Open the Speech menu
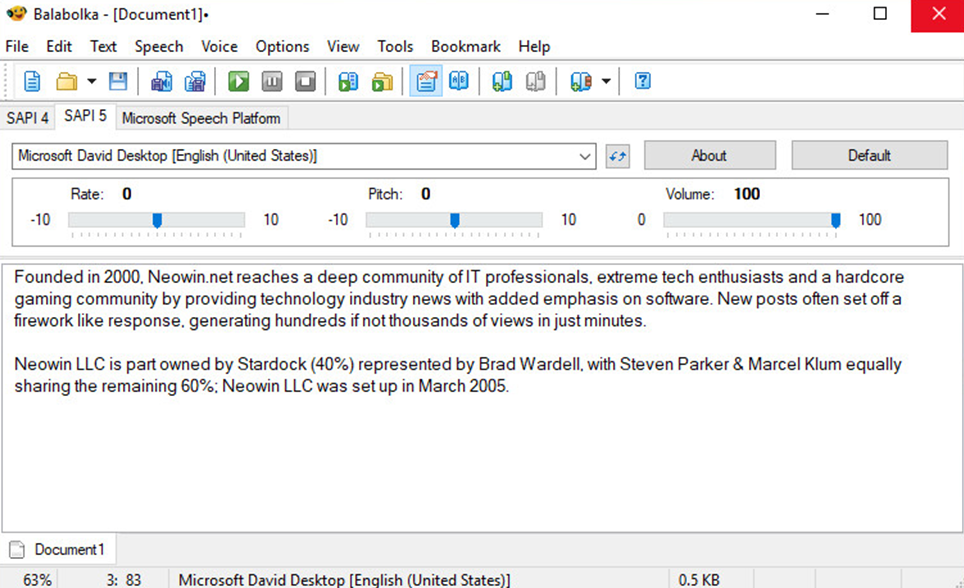Viewport: 964px width, 588px height. (159, 47)
